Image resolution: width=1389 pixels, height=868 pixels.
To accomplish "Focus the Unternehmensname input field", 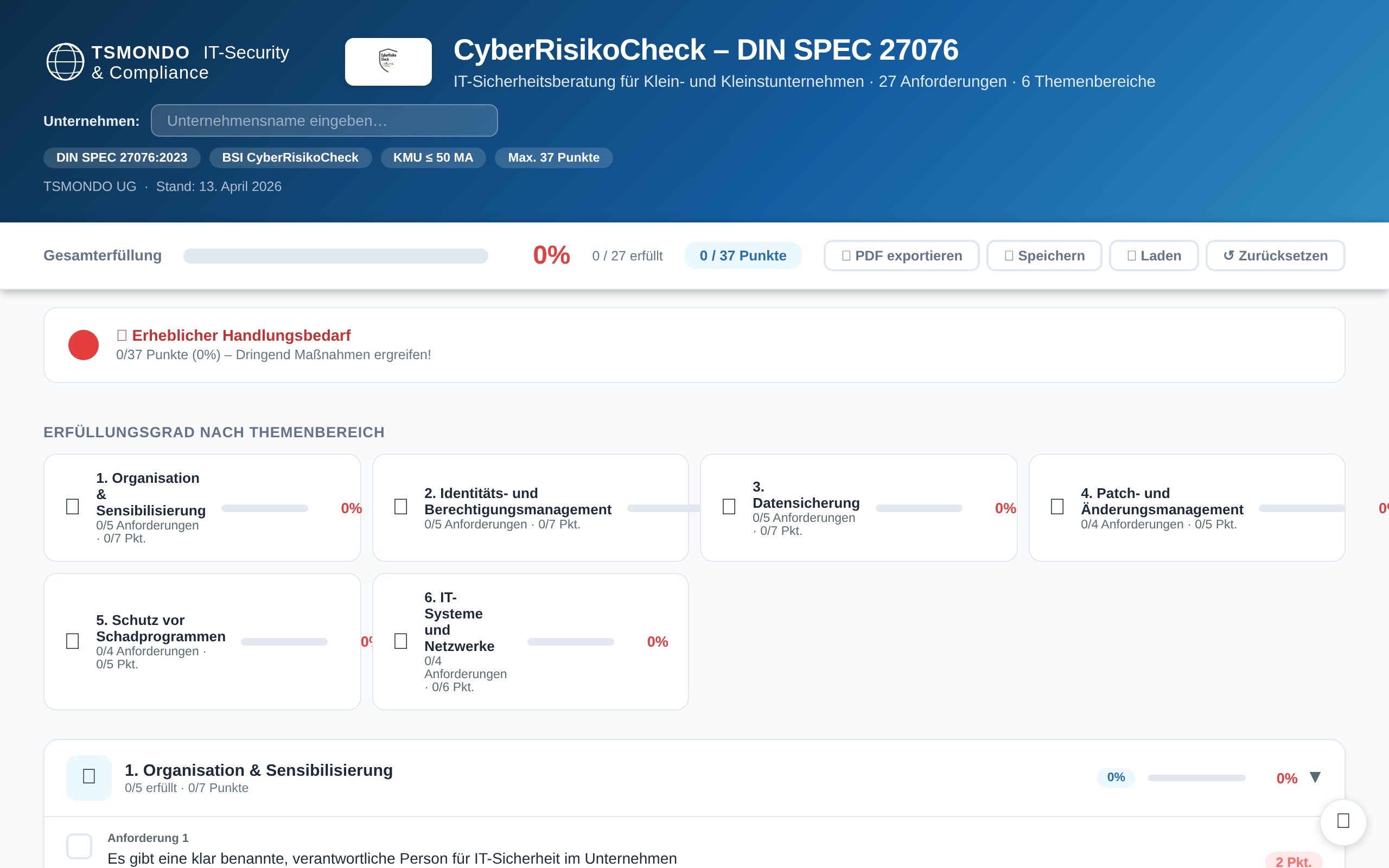I will pyautogui.click(x=324, y=120).
